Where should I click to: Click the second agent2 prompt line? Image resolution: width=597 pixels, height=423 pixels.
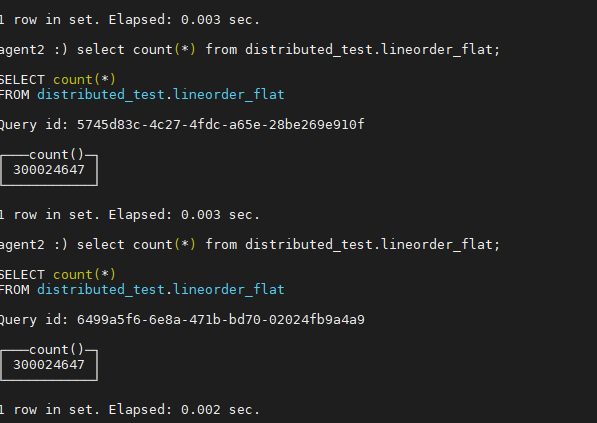(x=250, y=245)
